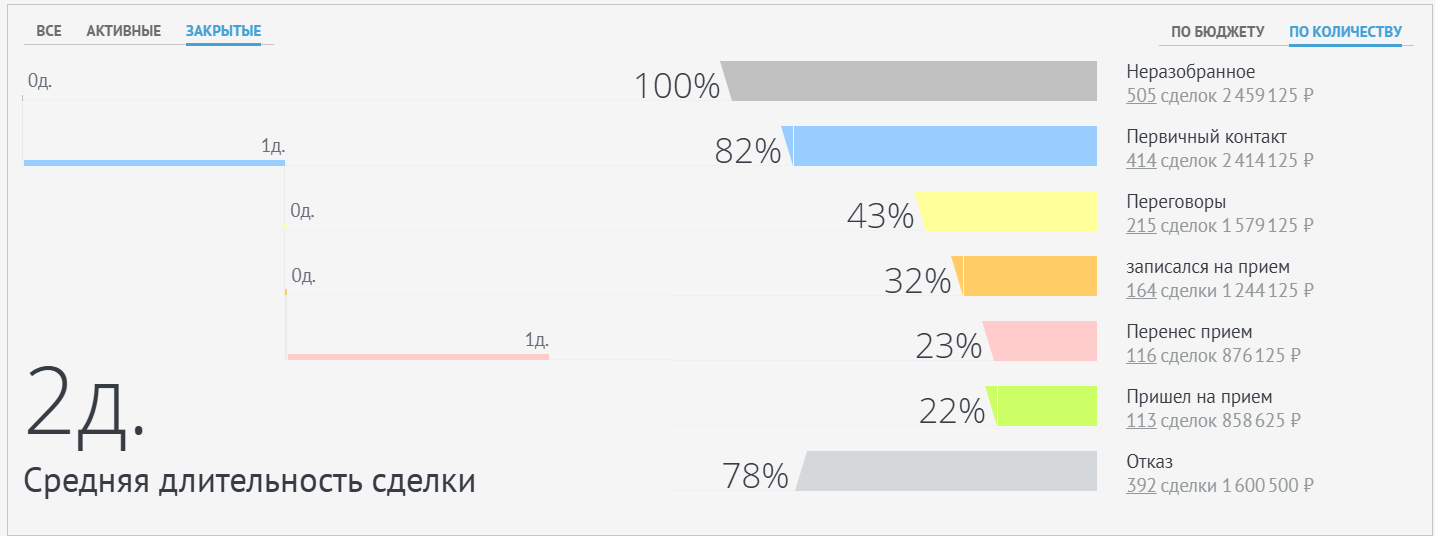Screen dimensions: 1435x536
Task: Open the 505 deals link under Неразобранное
Action: click(1141, 97)
